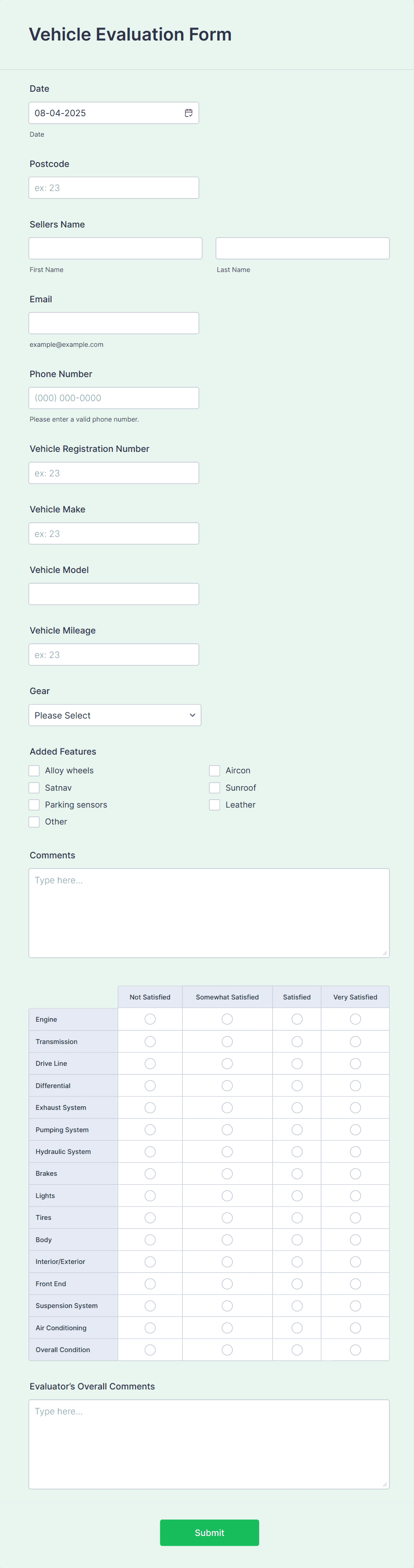Check the Leather option
Viewport: 414px width, 1568px height.
click(214, 804)
